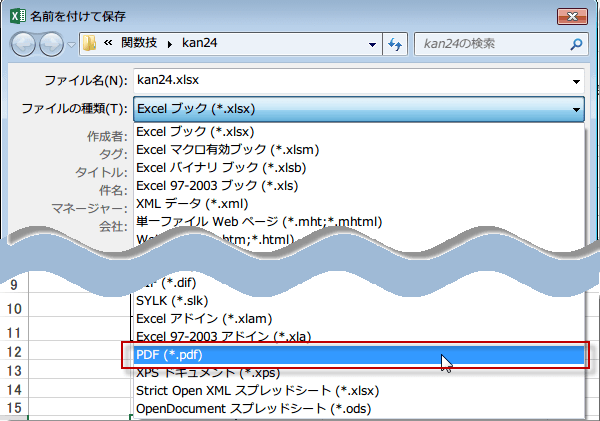Screen dimensions: 600x421
Task: Close the 名前を付けて保存 dialog
Action: pos(572,17)
